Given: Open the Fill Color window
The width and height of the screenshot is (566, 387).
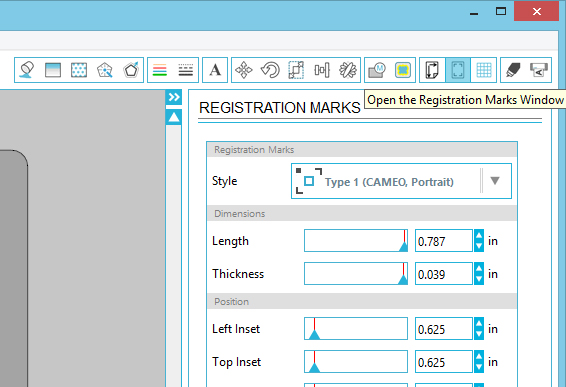Looking at the screenshot, I should click(27, 70).
